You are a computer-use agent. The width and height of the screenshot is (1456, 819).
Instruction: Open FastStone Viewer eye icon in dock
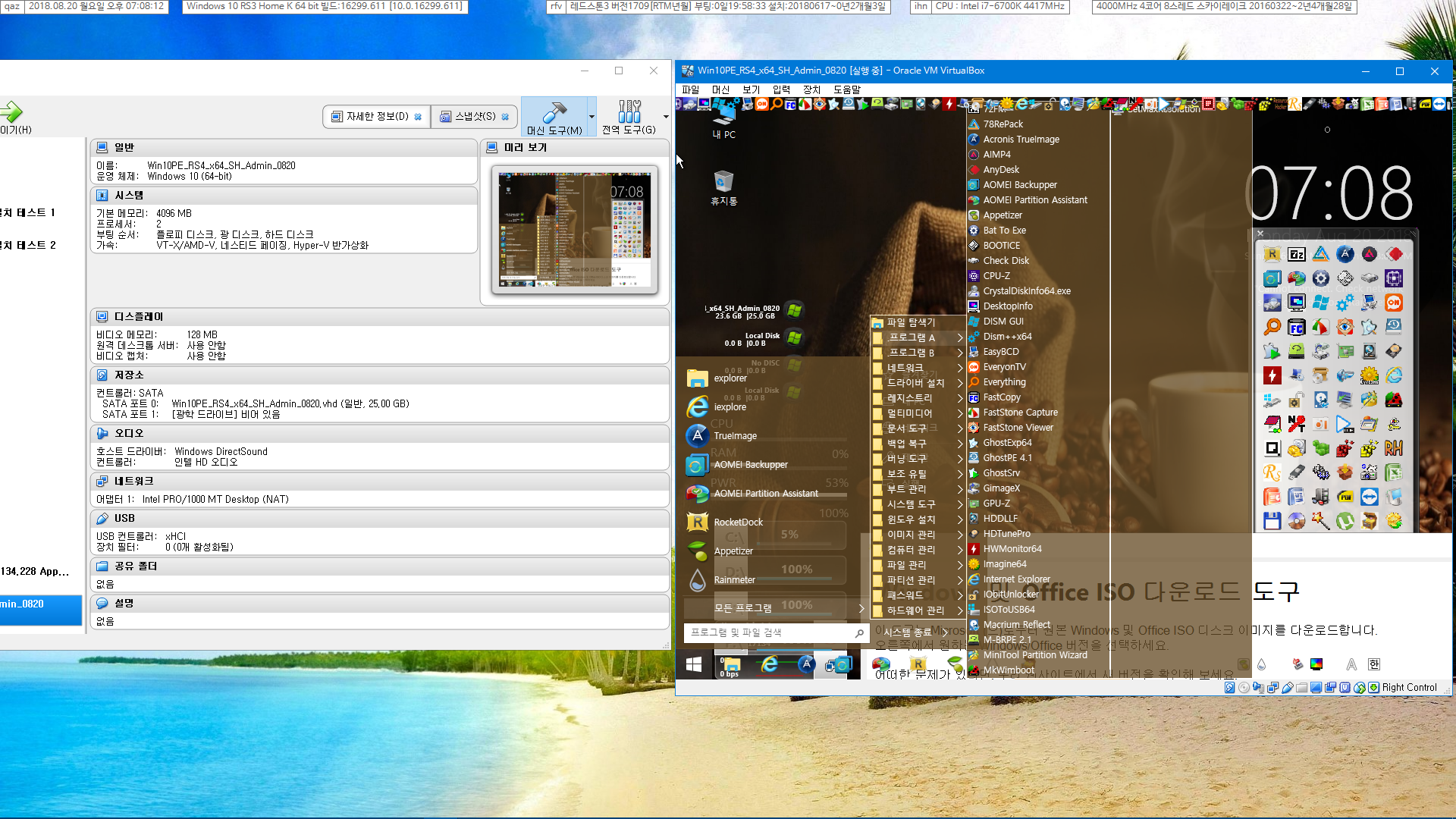(1345, 328)
